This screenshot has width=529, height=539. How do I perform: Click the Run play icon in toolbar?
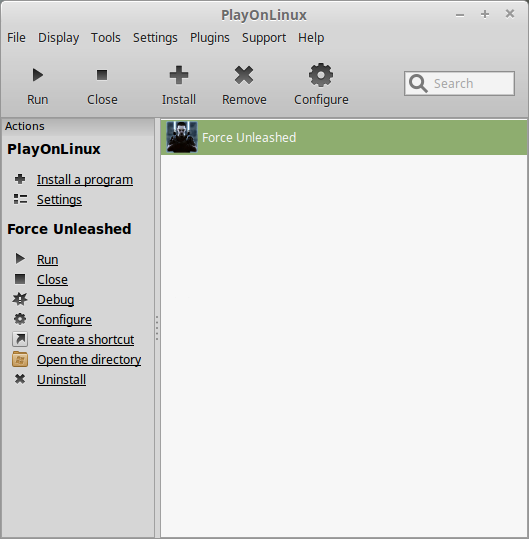coord(37,75)
